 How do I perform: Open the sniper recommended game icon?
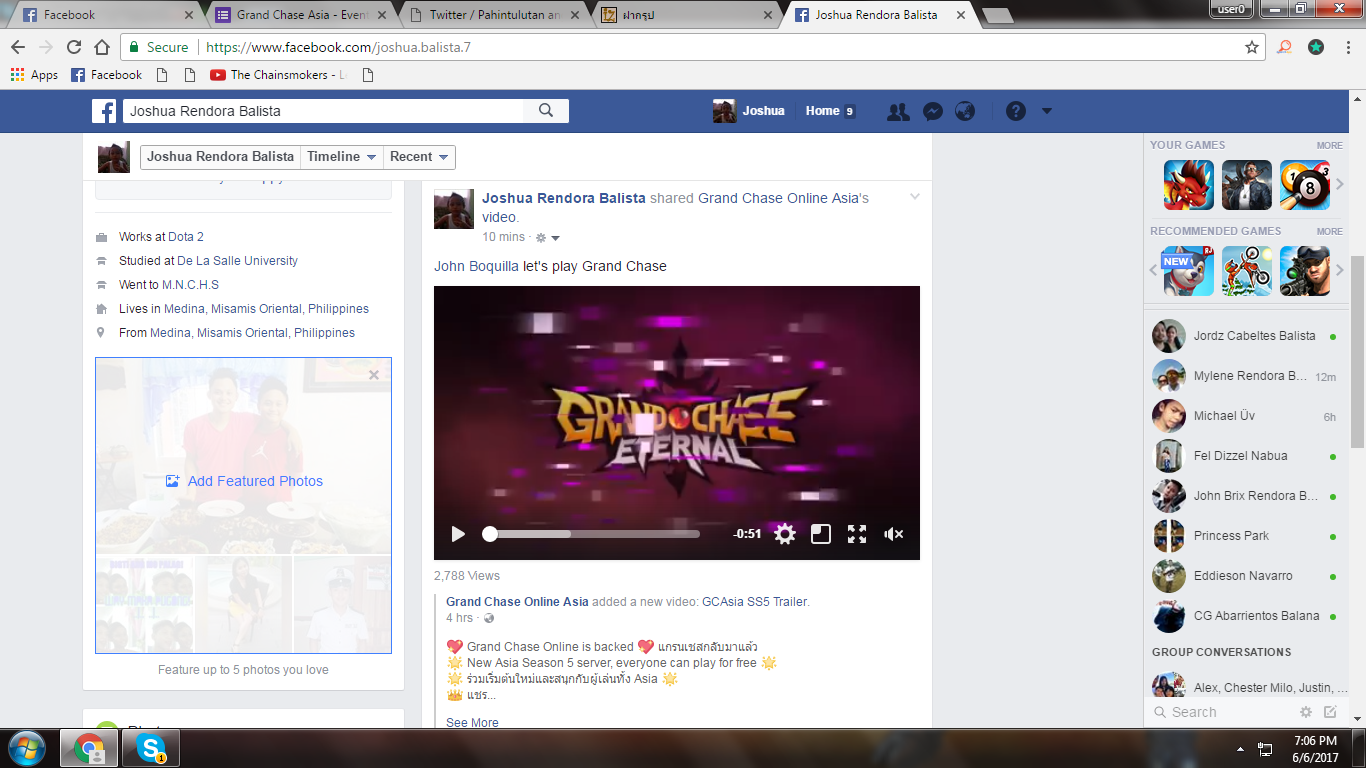(1305, 271)
